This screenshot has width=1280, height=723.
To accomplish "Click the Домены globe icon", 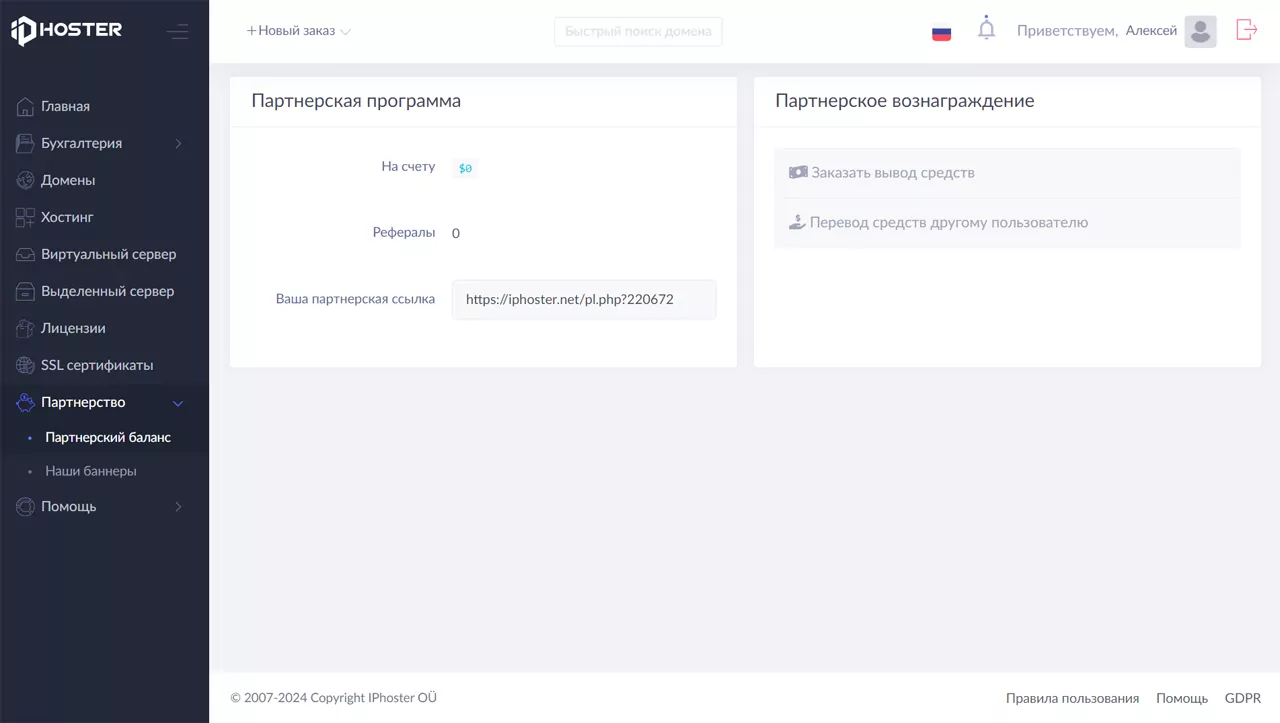I will pos(25,180).
